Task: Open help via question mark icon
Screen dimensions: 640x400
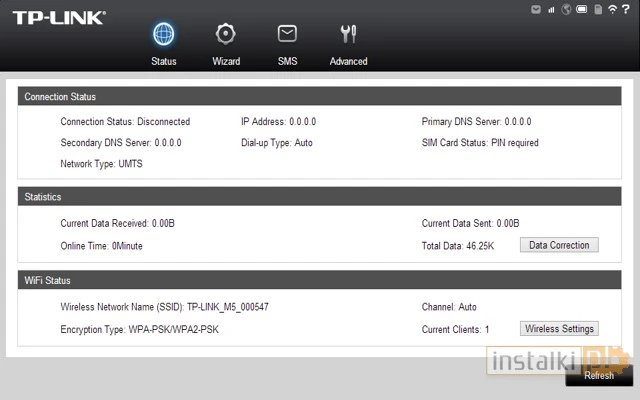Action: tap(627, 9)
